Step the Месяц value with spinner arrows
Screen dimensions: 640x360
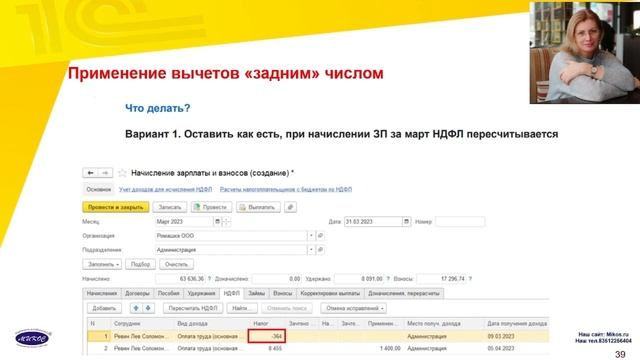[x=226, y=222]
